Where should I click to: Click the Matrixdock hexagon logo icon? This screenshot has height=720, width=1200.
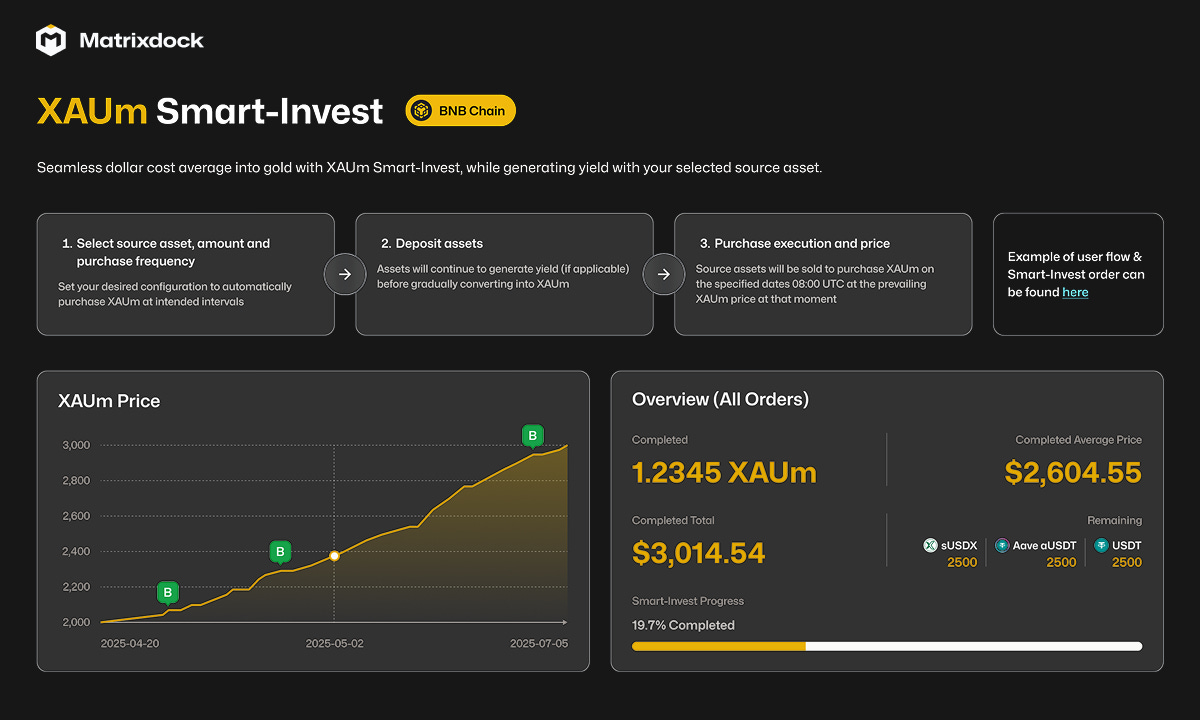[x=51, y=40]
